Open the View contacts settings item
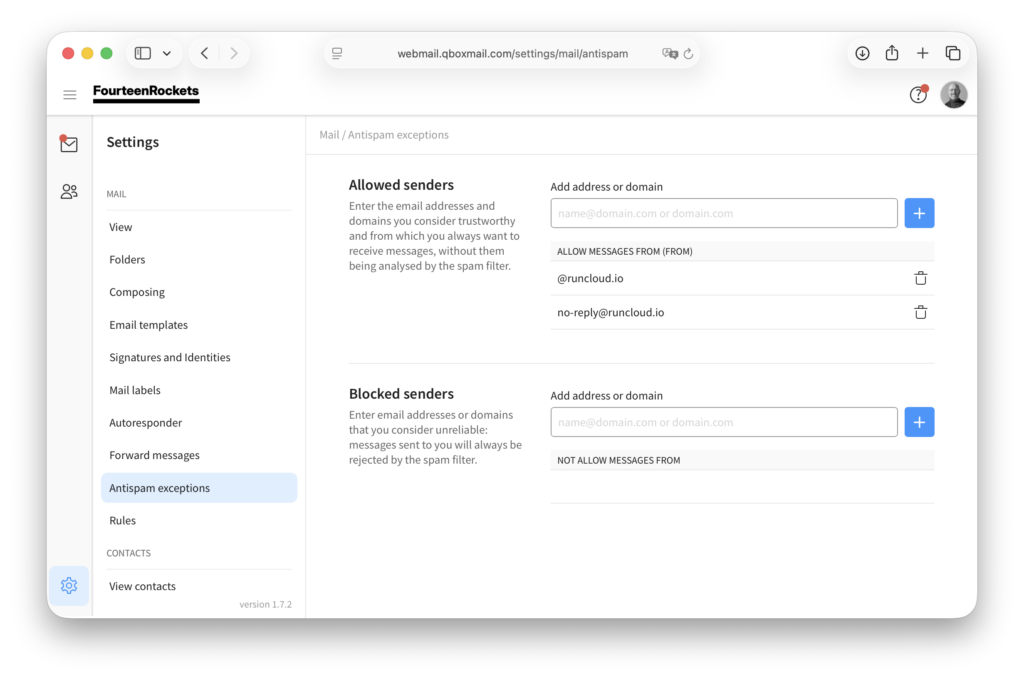This screenshot has height=680, width=1024. [142, 586]
